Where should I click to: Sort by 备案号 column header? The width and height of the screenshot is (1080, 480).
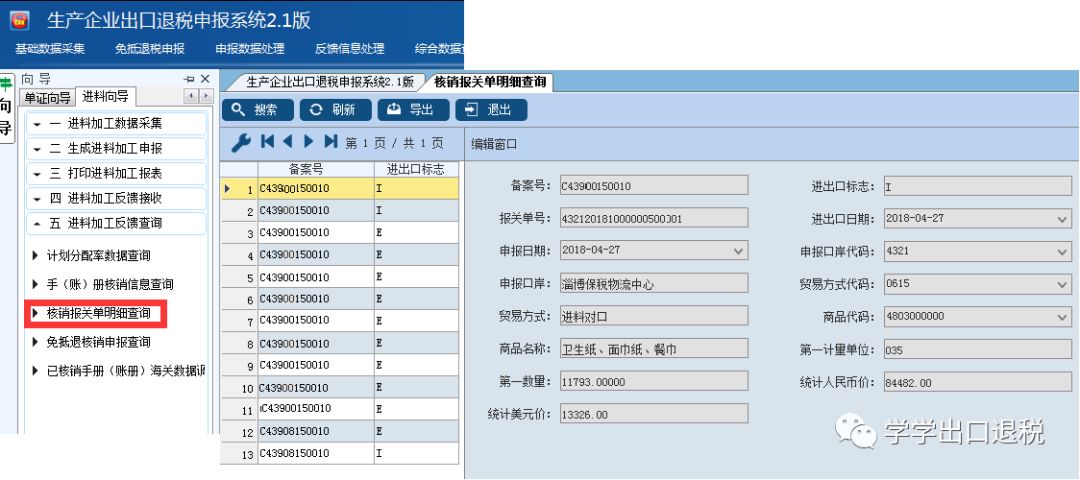click(316, 169)
